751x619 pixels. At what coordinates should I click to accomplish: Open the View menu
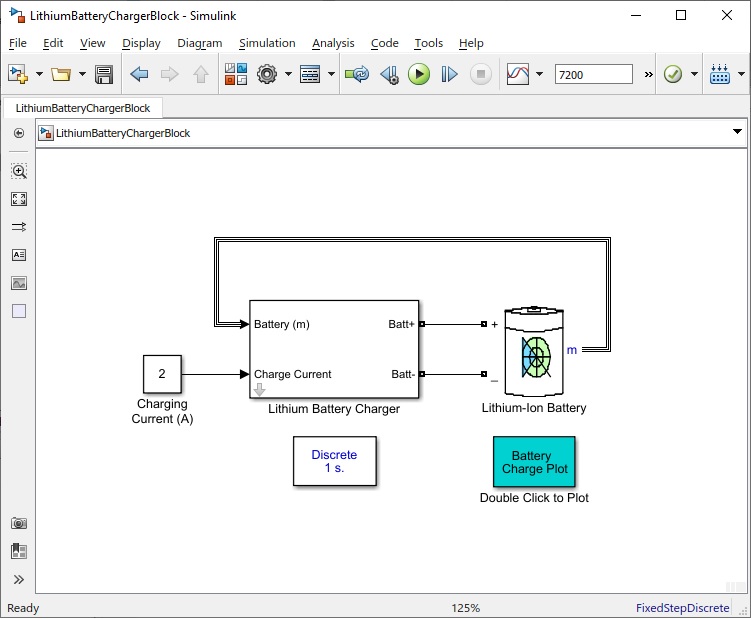point(92,43)
